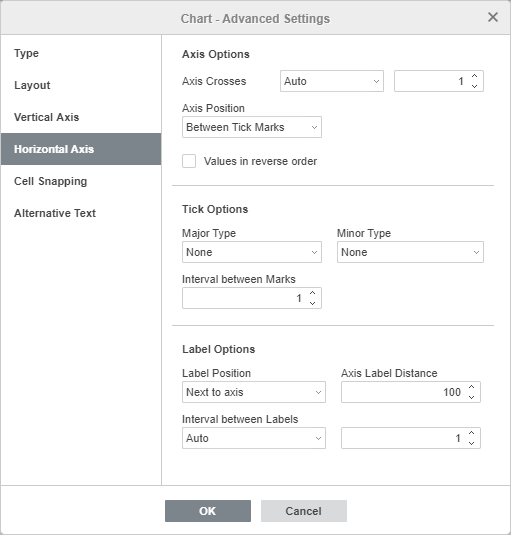Open the Axis Crosses Auto dropdown
Screen dimensions: 511x535
click(x=332, y=81)
